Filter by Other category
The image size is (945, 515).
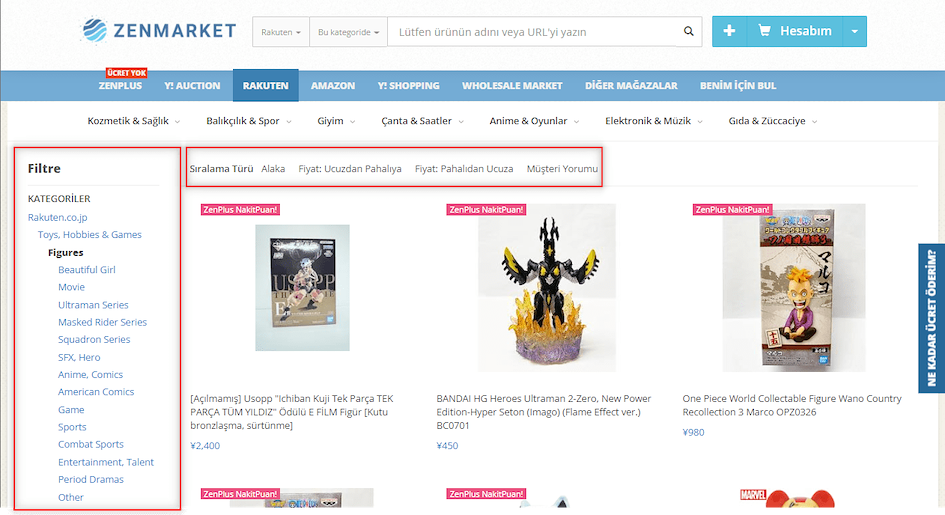point(71,497)
